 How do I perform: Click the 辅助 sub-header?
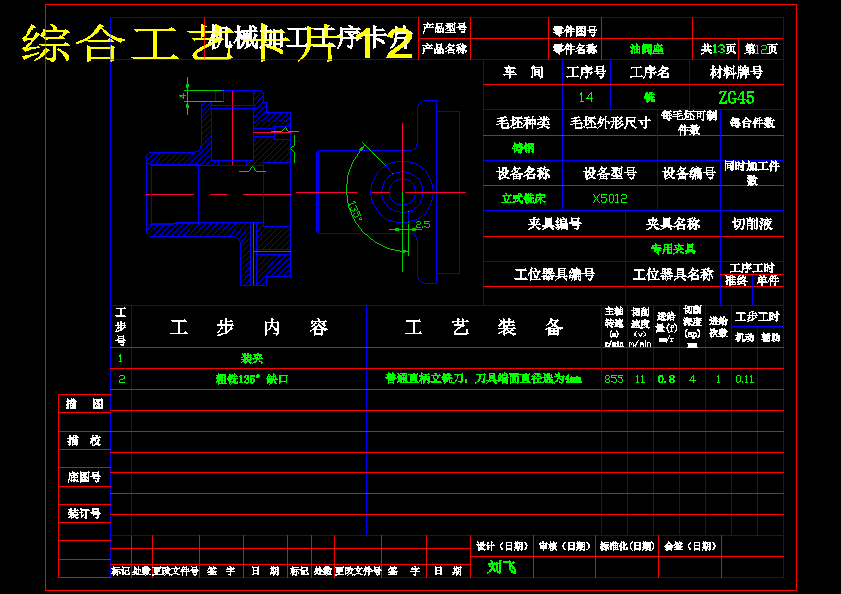coord(771,338)
